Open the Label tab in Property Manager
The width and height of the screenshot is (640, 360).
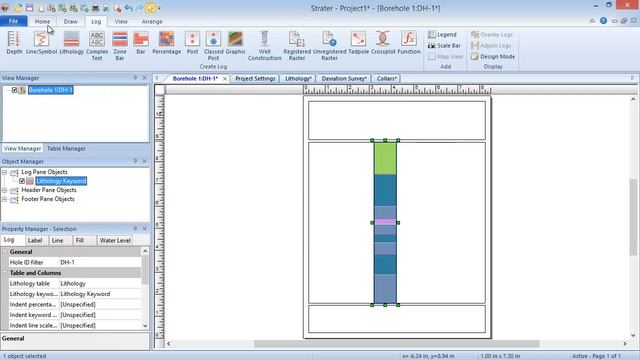click(x=35, y=240)
